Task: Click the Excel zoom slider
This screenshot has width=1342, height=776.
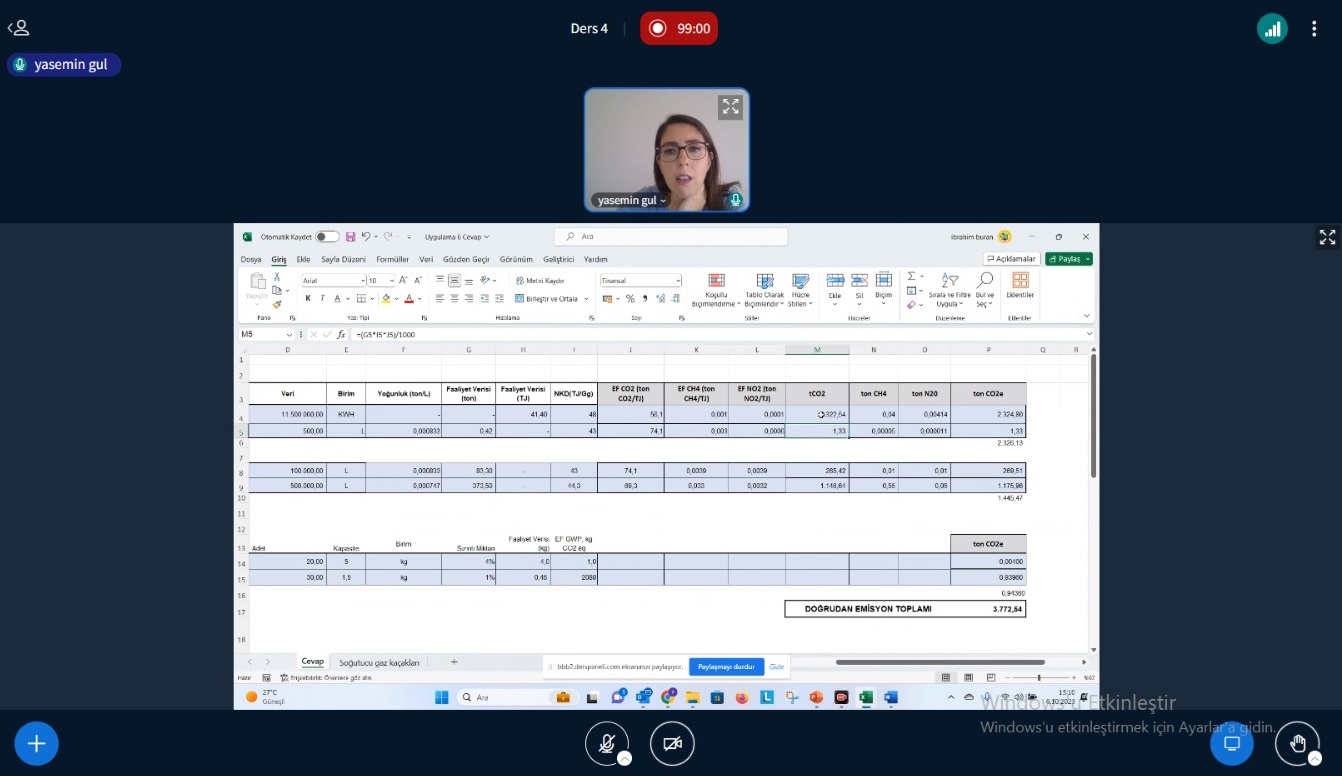Action: (1039, 677)
